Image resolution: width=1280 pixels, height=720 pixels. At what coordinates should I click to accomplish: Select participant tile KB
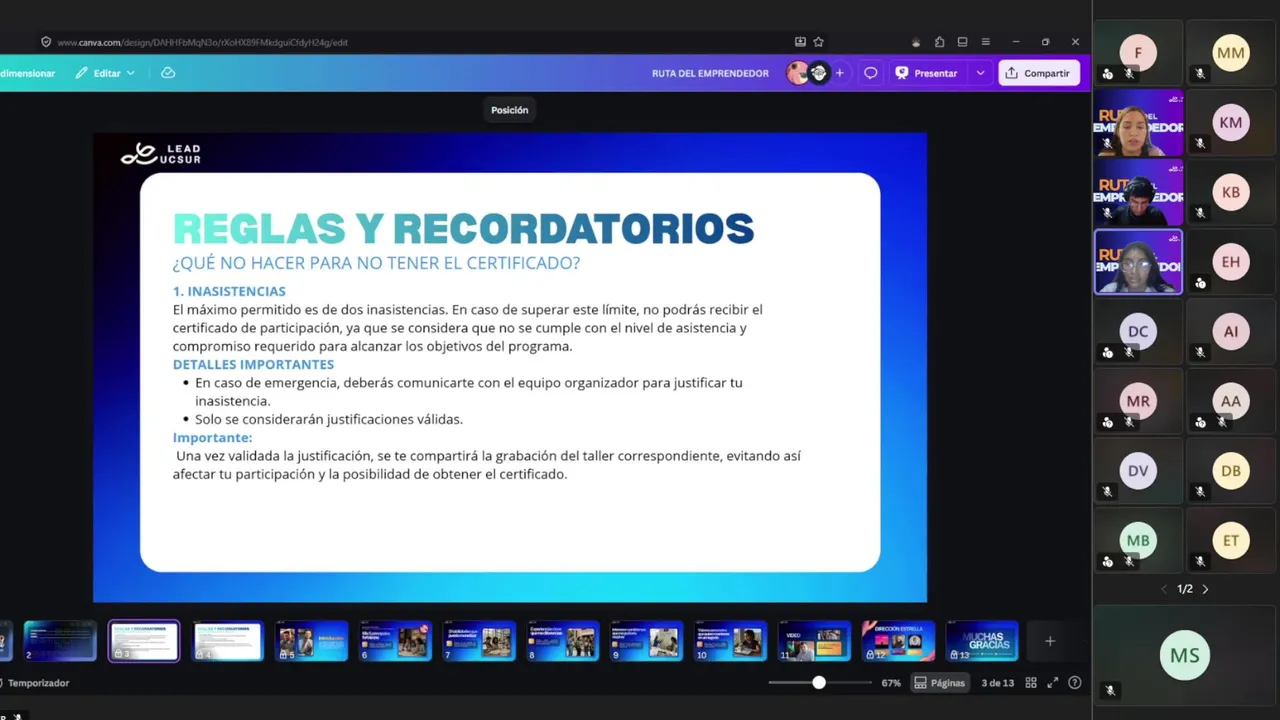click(x=1231, y=192)
